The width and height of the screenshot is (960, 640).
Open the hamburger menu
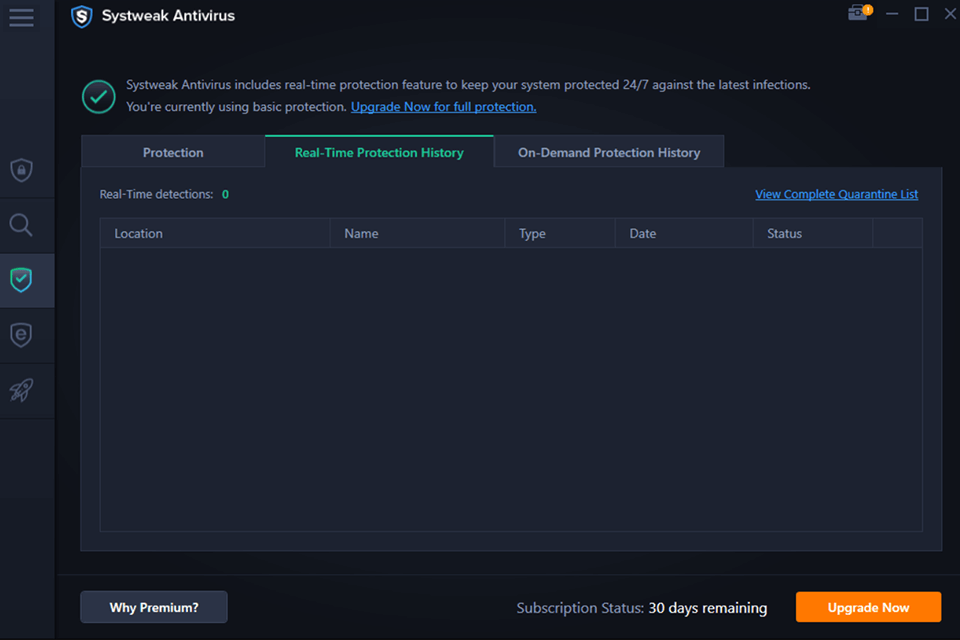point(21,17)
